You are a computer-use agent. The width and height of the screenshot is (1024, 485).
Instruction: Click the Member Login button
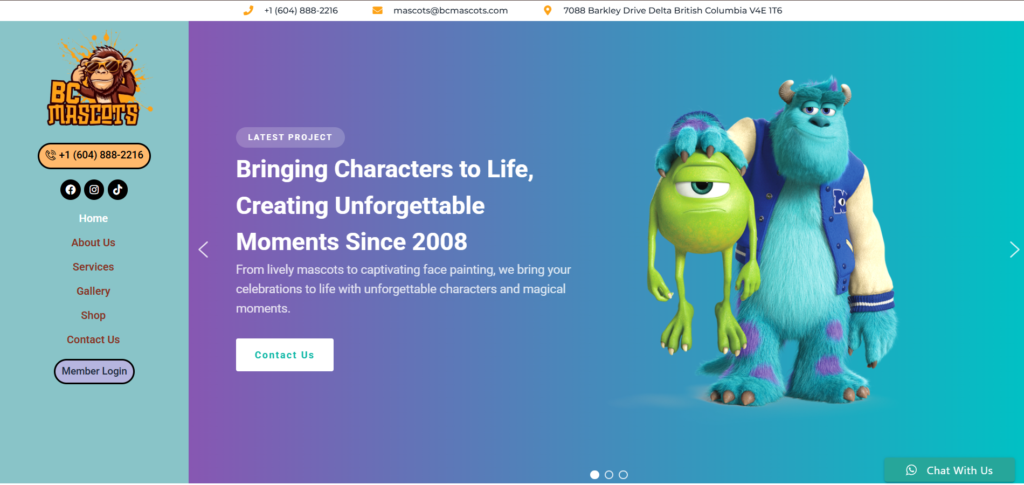pyautogui.click(x=94, y=371)
